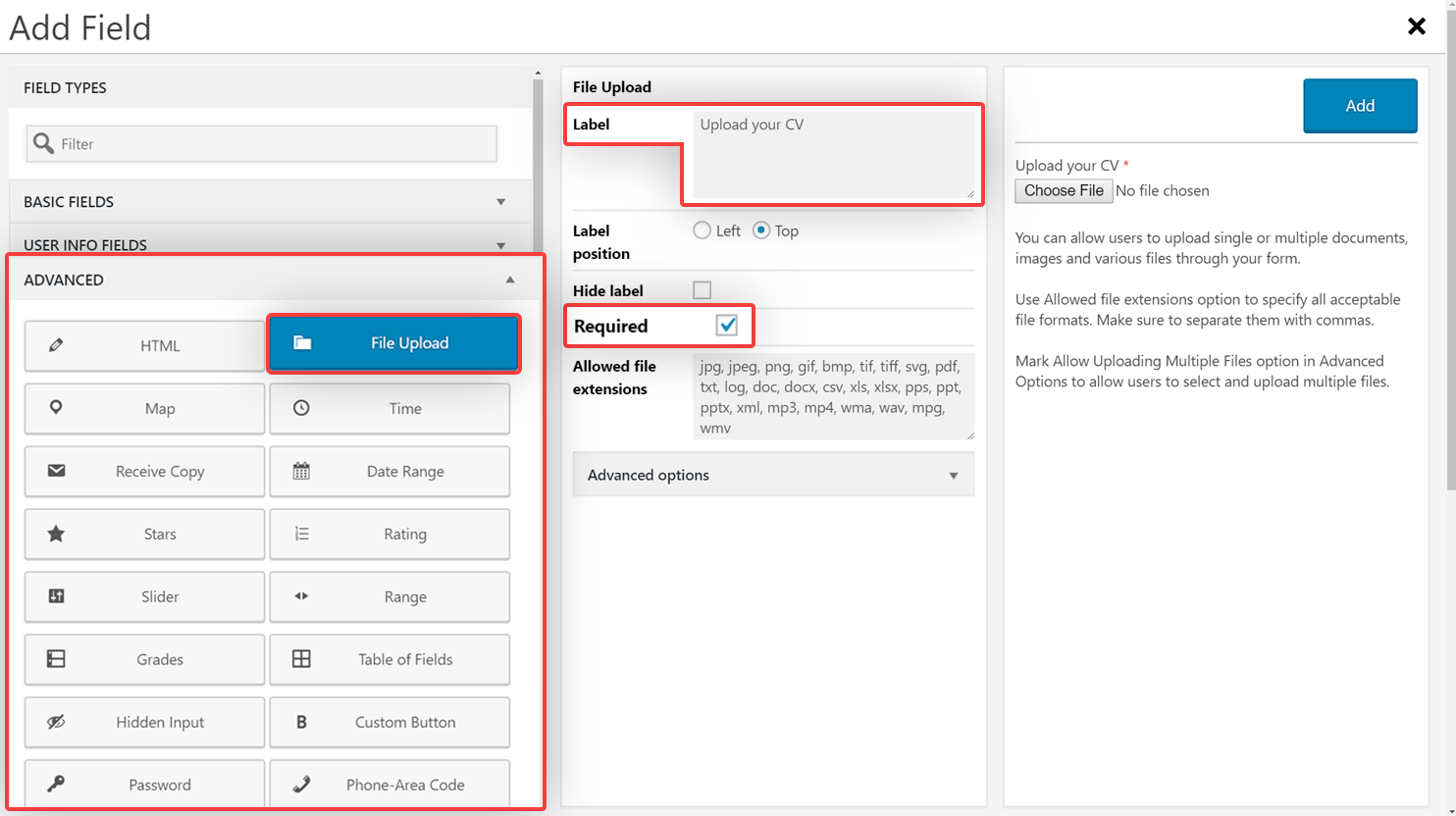
Task: Click the scroll up arrow of field list
Action: 538,73
